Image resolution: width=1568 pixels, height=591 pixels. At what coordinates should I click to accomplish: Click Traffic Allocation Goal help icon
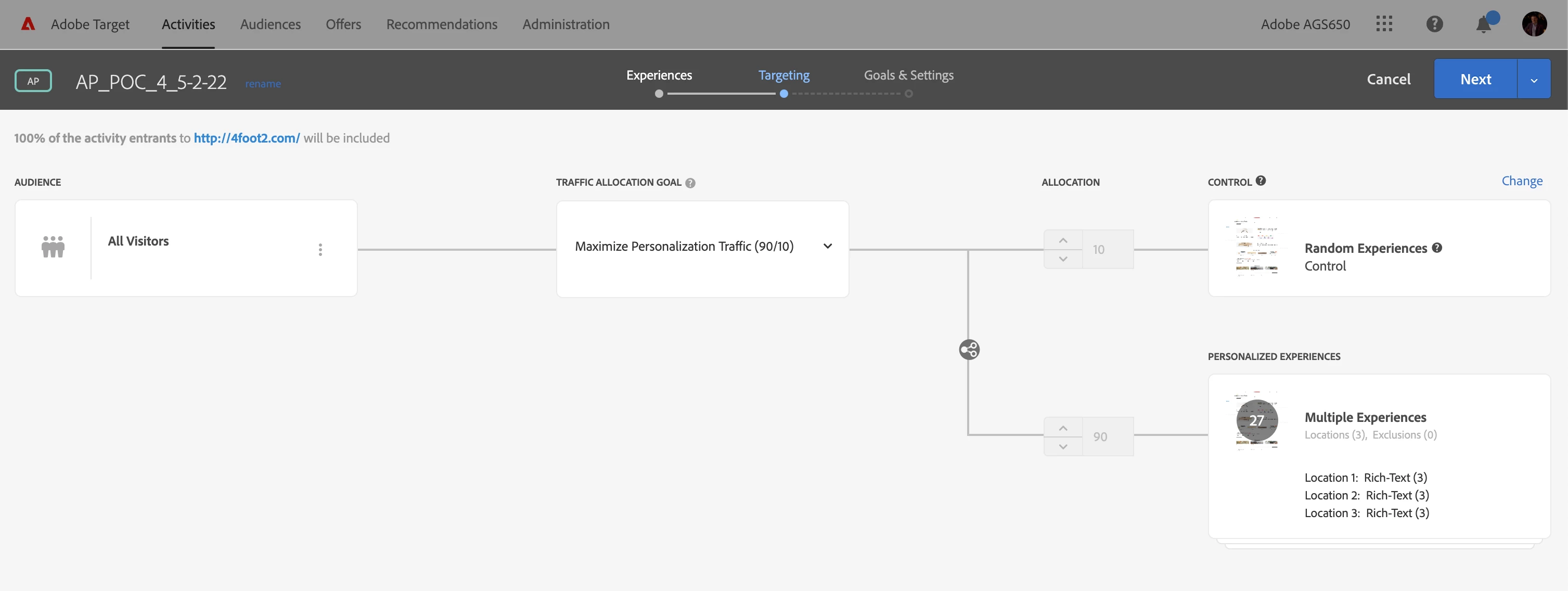pos(690,183)
